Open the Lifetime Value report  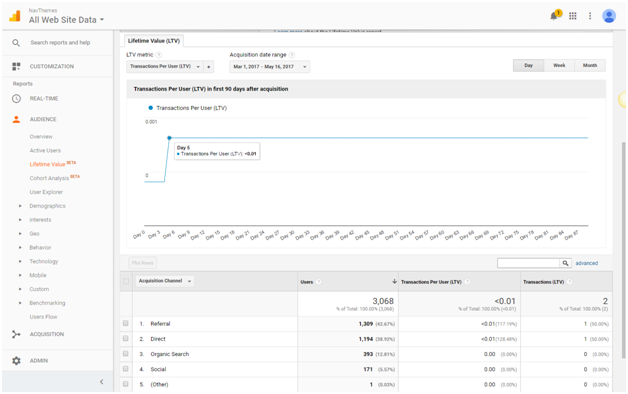click(x=47, y=164)
